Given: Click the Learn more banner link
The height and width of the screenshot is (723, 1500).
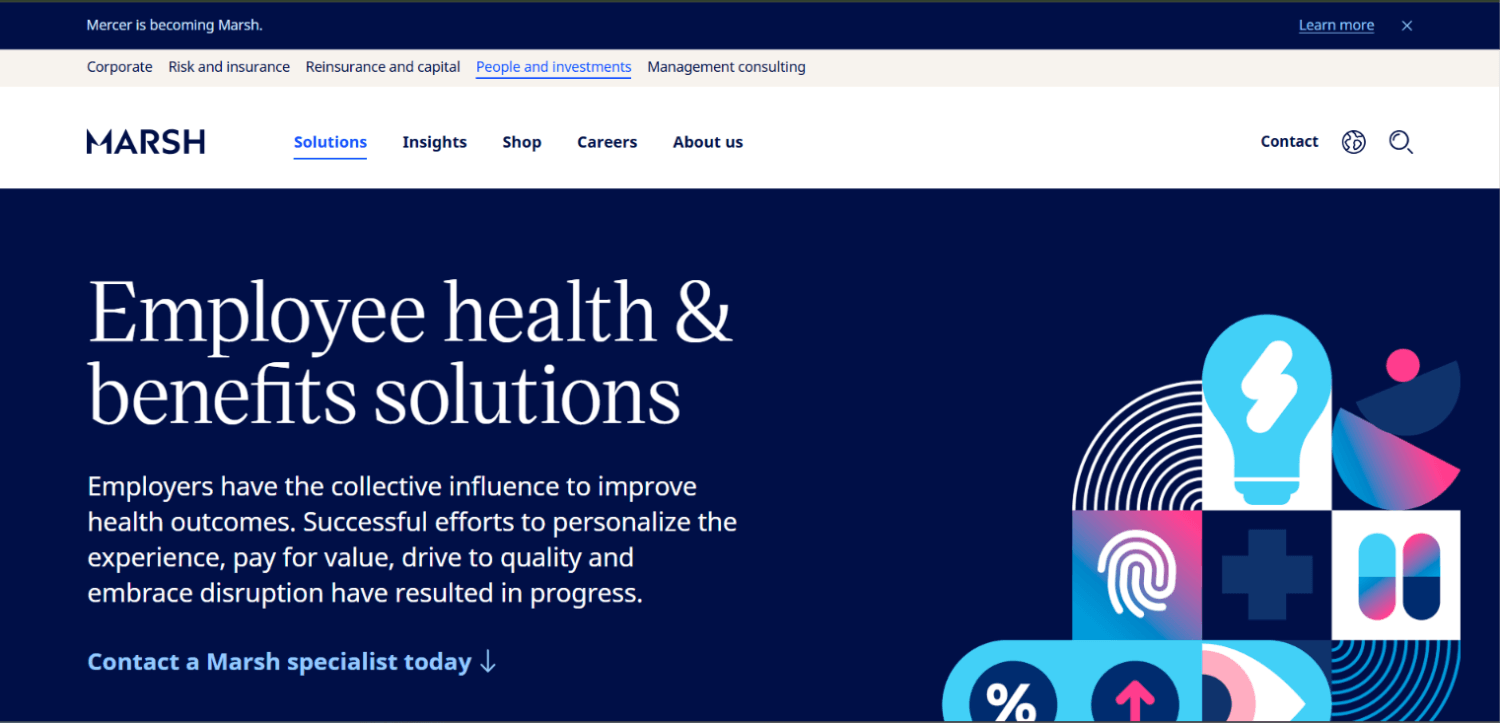Looking at the screenshot, I should pos(1336,25).
